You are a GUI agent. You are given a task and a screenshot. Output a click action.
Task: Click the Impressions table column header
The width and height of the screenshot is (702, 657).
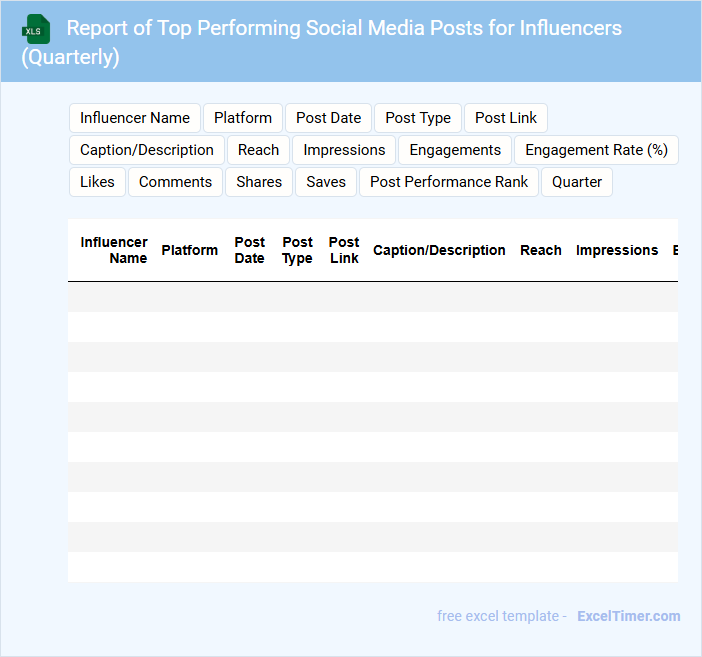click(617, 250)
